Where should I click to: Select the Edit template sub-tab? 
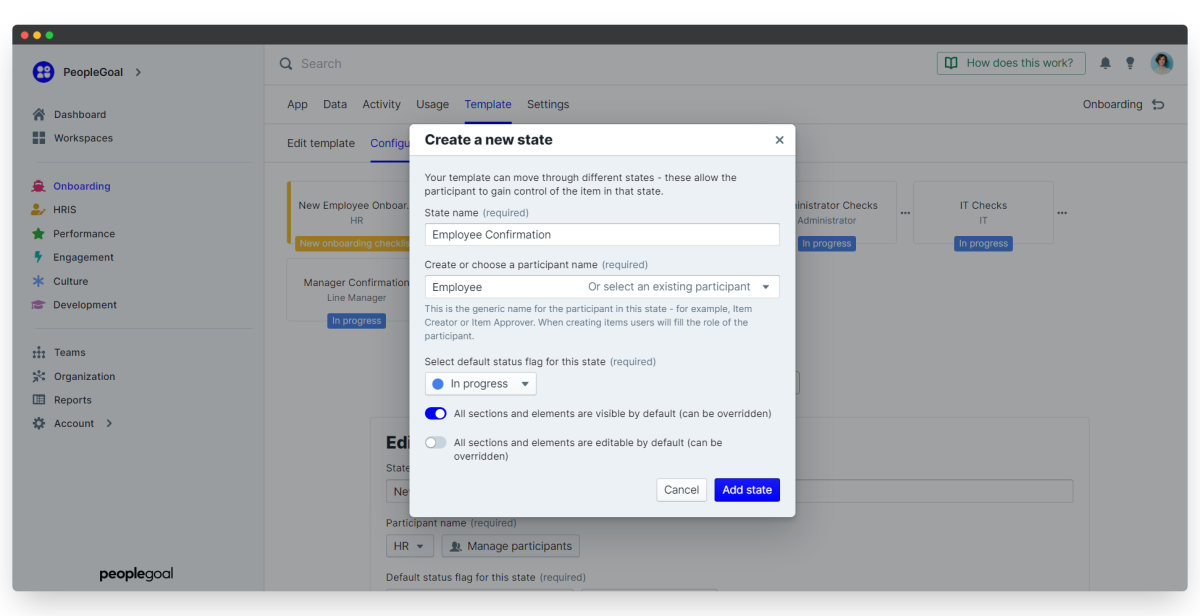pos(321,143)
